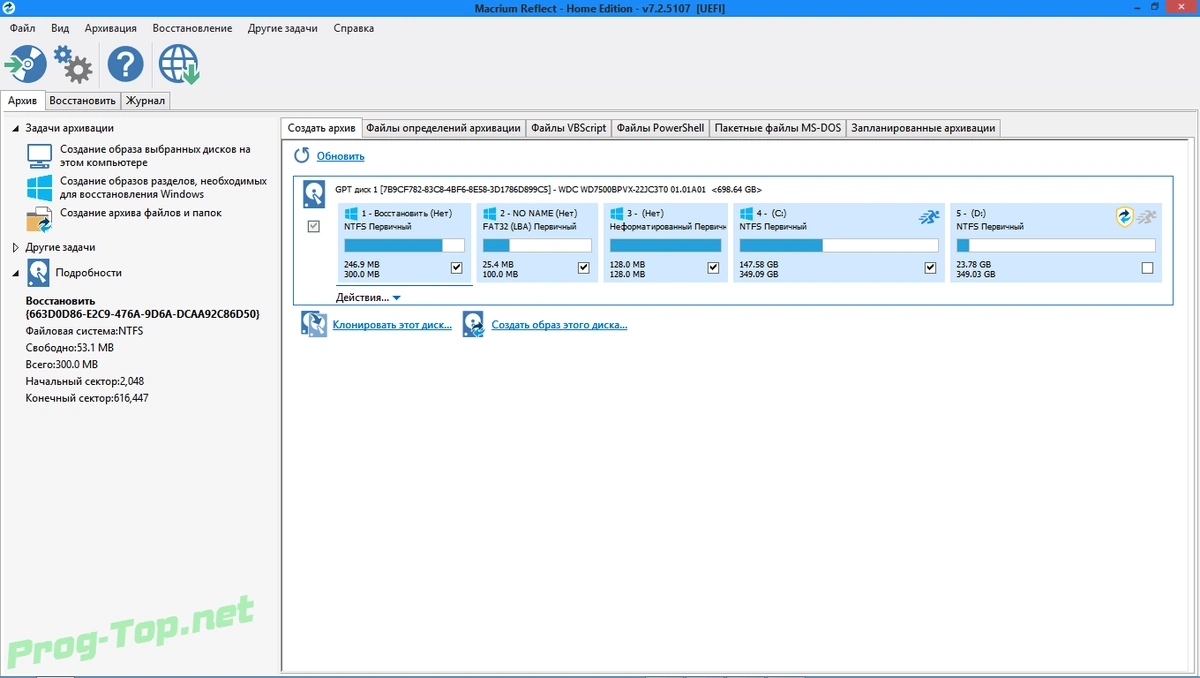Open the Архивация menu

coord(111,28)
